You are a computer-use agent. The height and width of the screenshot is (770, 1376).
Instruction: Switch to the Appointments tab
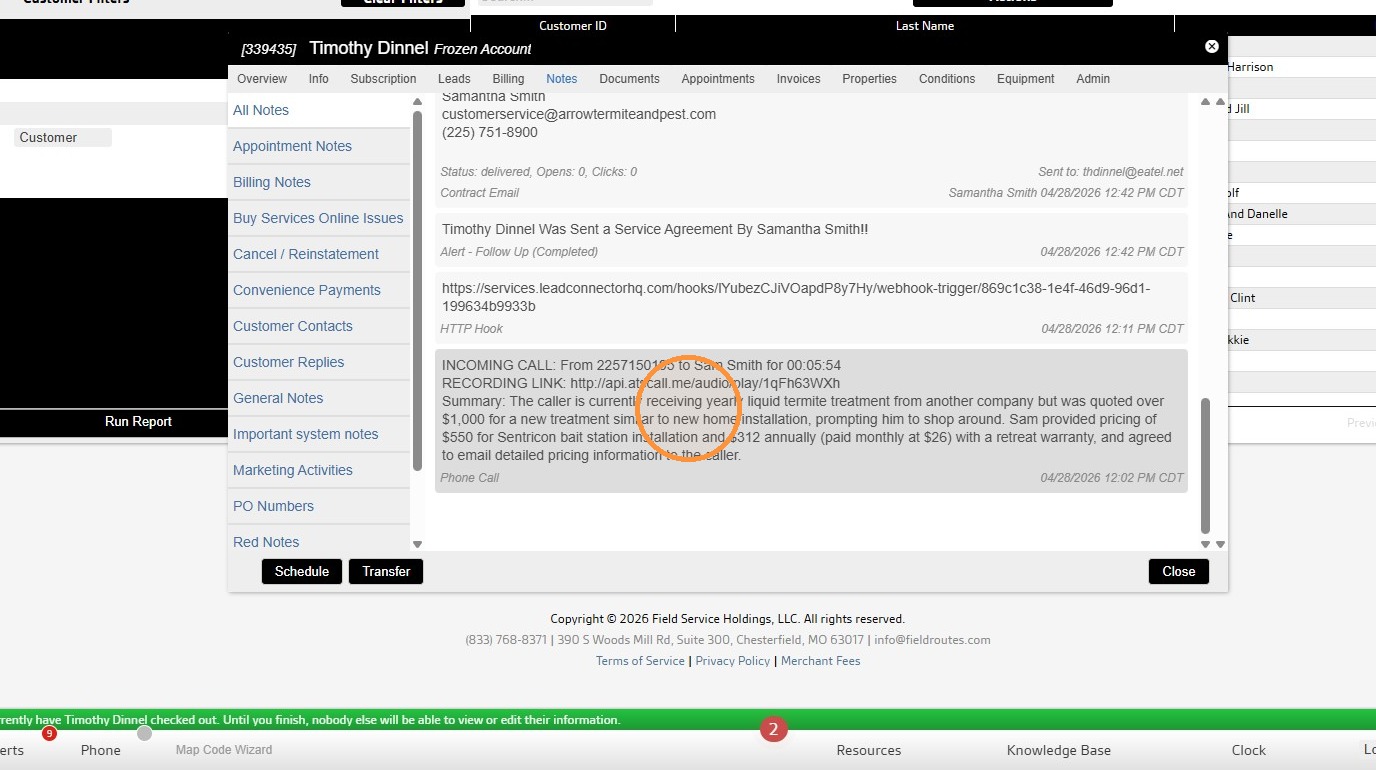click(718, 79)
